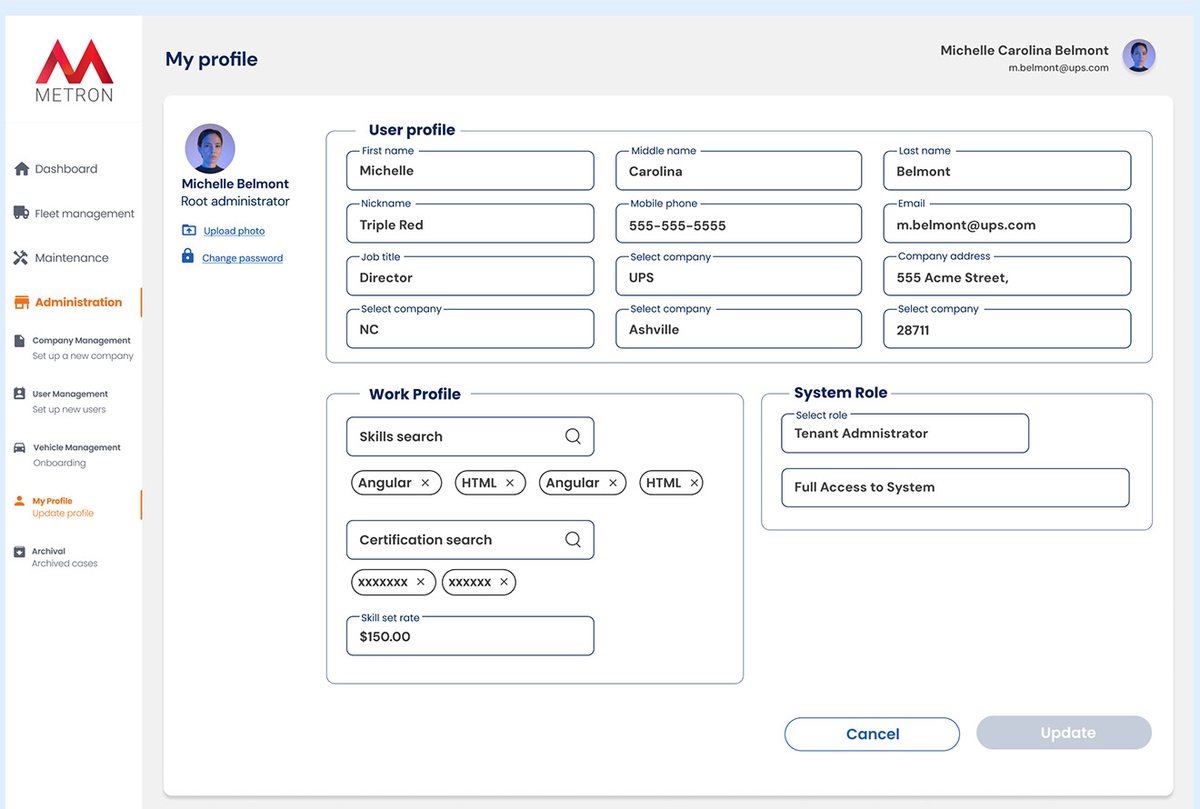Open the Select company UPS dropdown

click(x=739, y=277)
